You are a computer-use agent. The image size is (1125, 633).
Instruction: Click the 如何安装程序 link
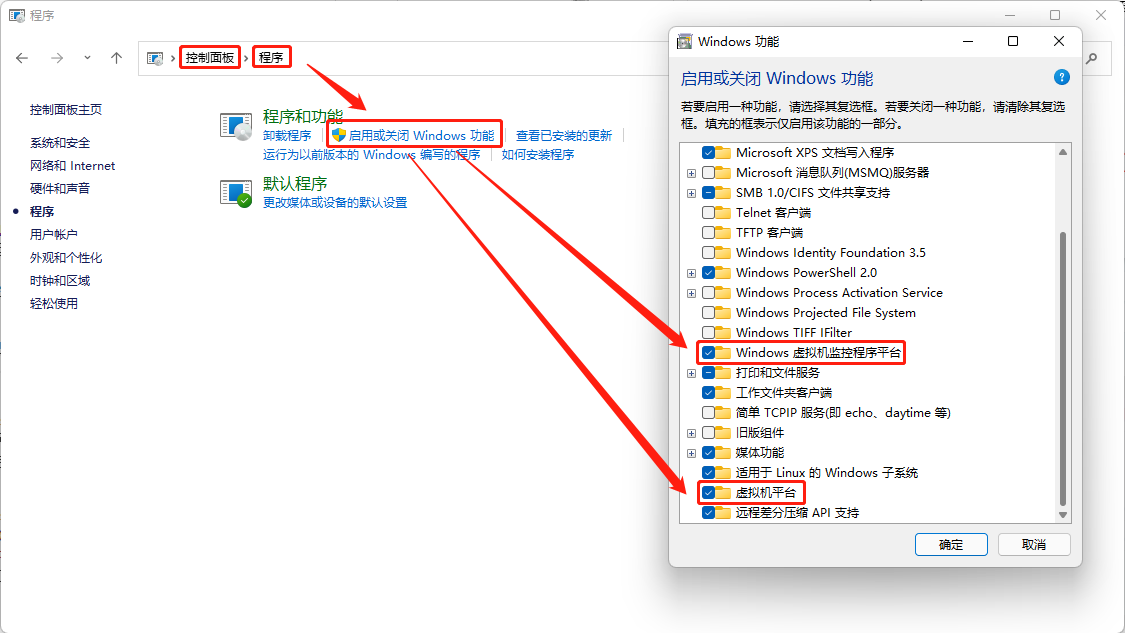[537, 155]
